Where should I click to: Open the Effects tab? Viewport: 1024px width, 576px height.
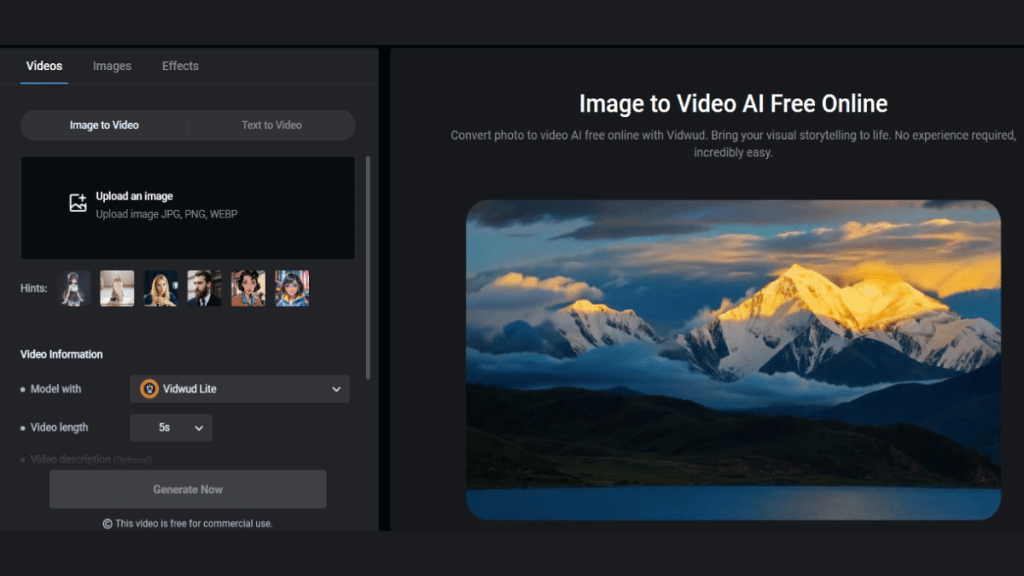(x=180, y=66)
